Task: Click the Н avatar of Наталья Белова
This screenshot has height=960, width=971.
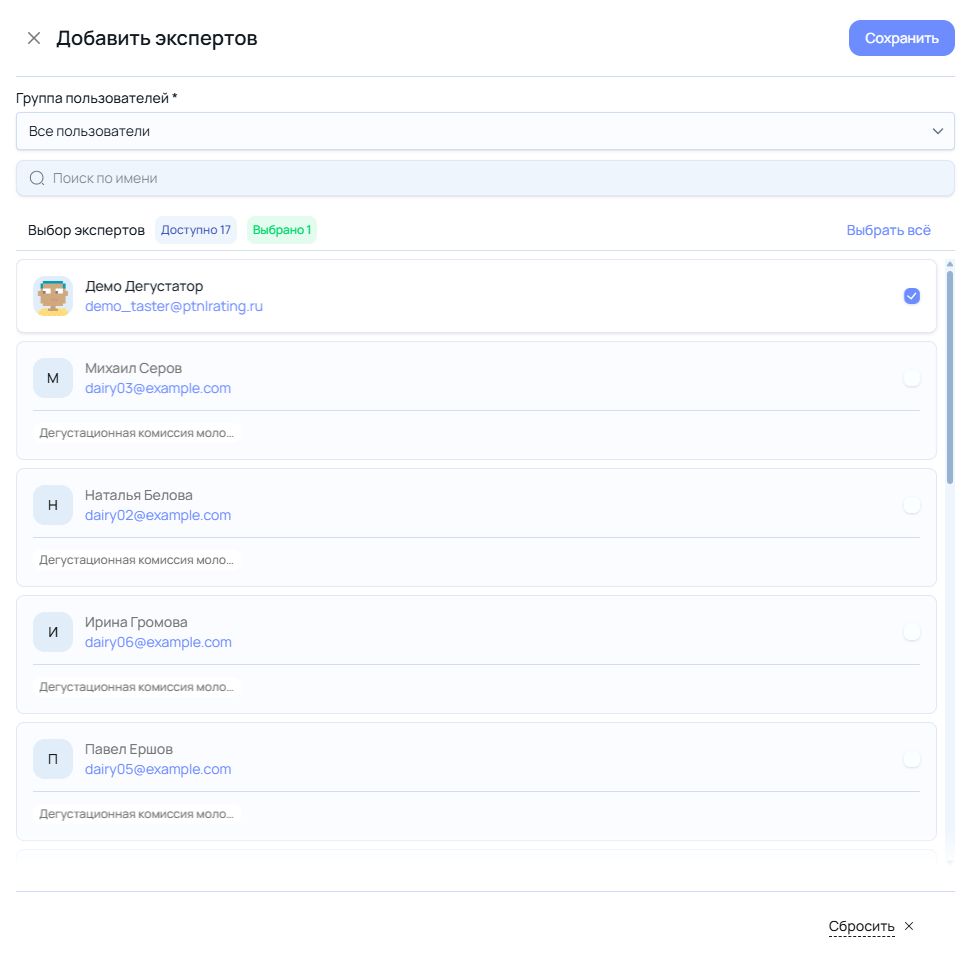Action: coord(53,505)
